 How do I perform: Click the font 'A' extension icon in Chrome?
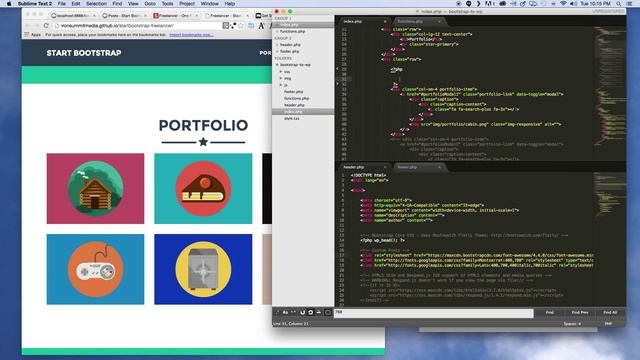(x=261, y=25)
